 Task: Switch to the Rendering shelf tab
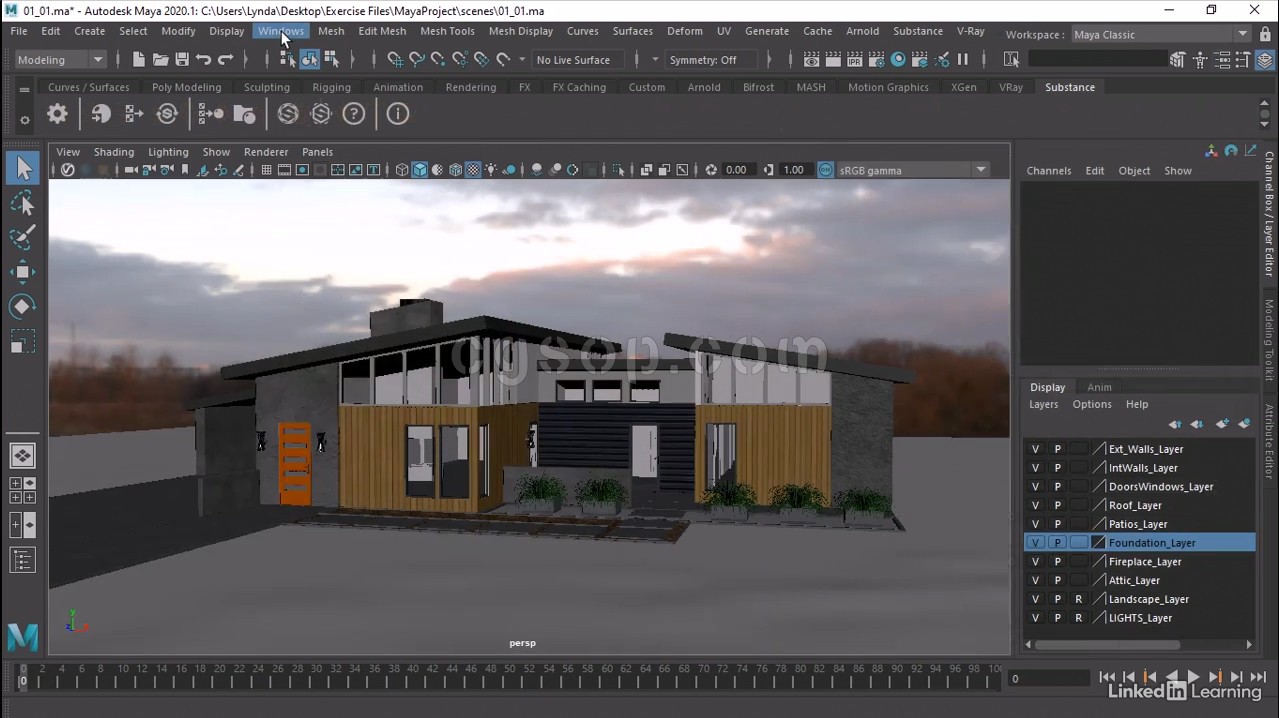point(470,87)
